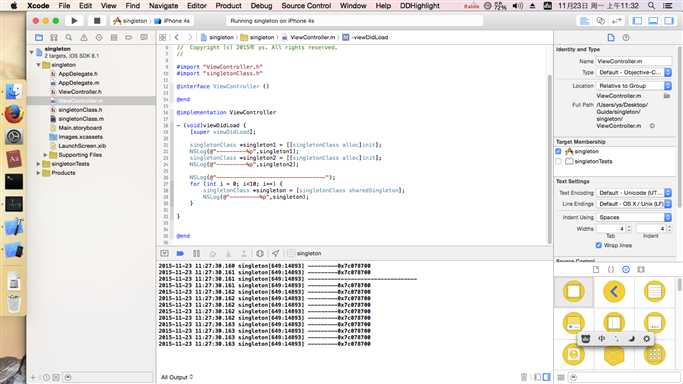The width and height of the screenshot is (683, 384).
Task: Show the Version editor
Action: [x=617, y=20]
